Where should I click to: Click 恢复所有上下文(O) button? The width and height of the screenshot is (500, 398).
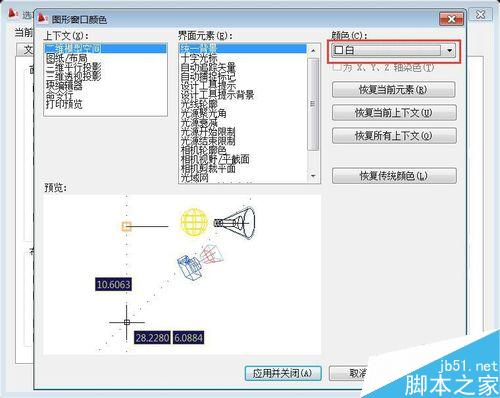(394, 136)
